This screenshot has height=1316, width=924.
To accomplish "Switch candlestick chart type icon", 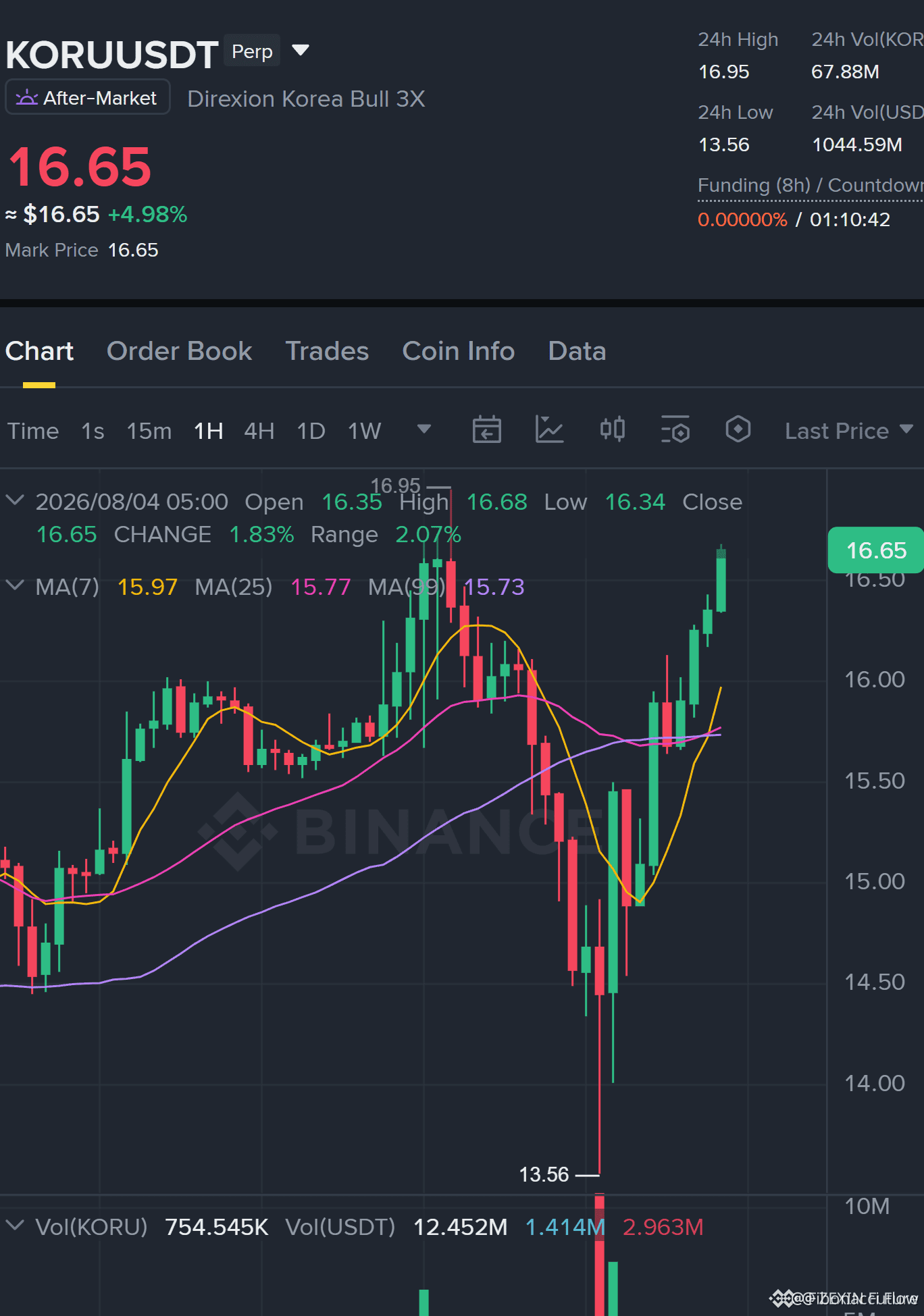I will click(613, 429).
